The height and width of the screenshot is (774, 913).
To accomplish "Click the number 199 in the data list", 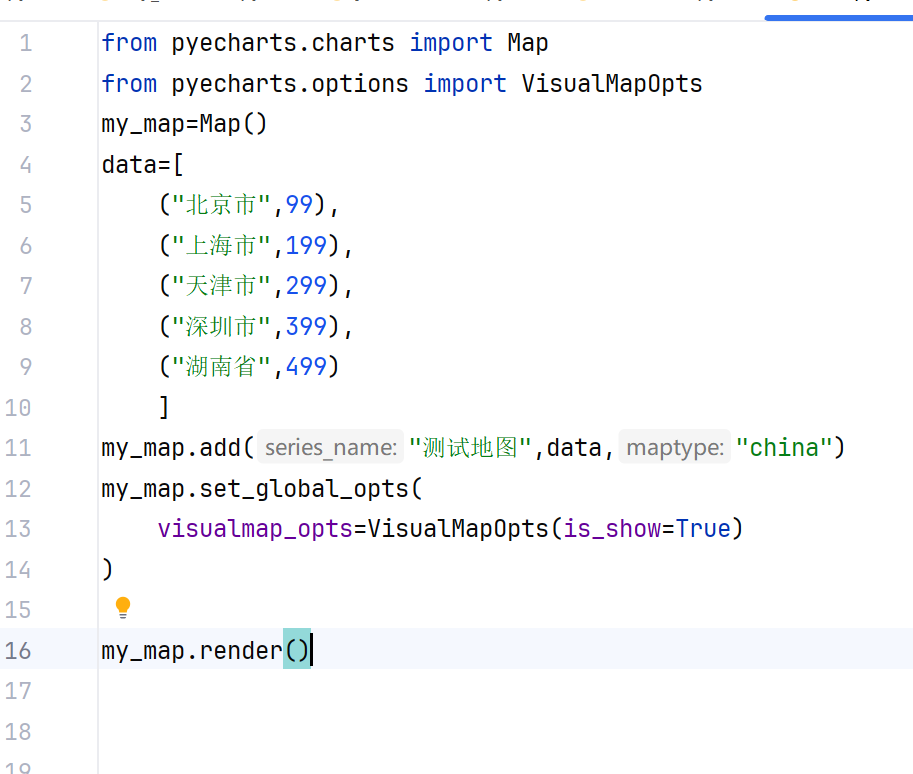I will coord(306,245).
